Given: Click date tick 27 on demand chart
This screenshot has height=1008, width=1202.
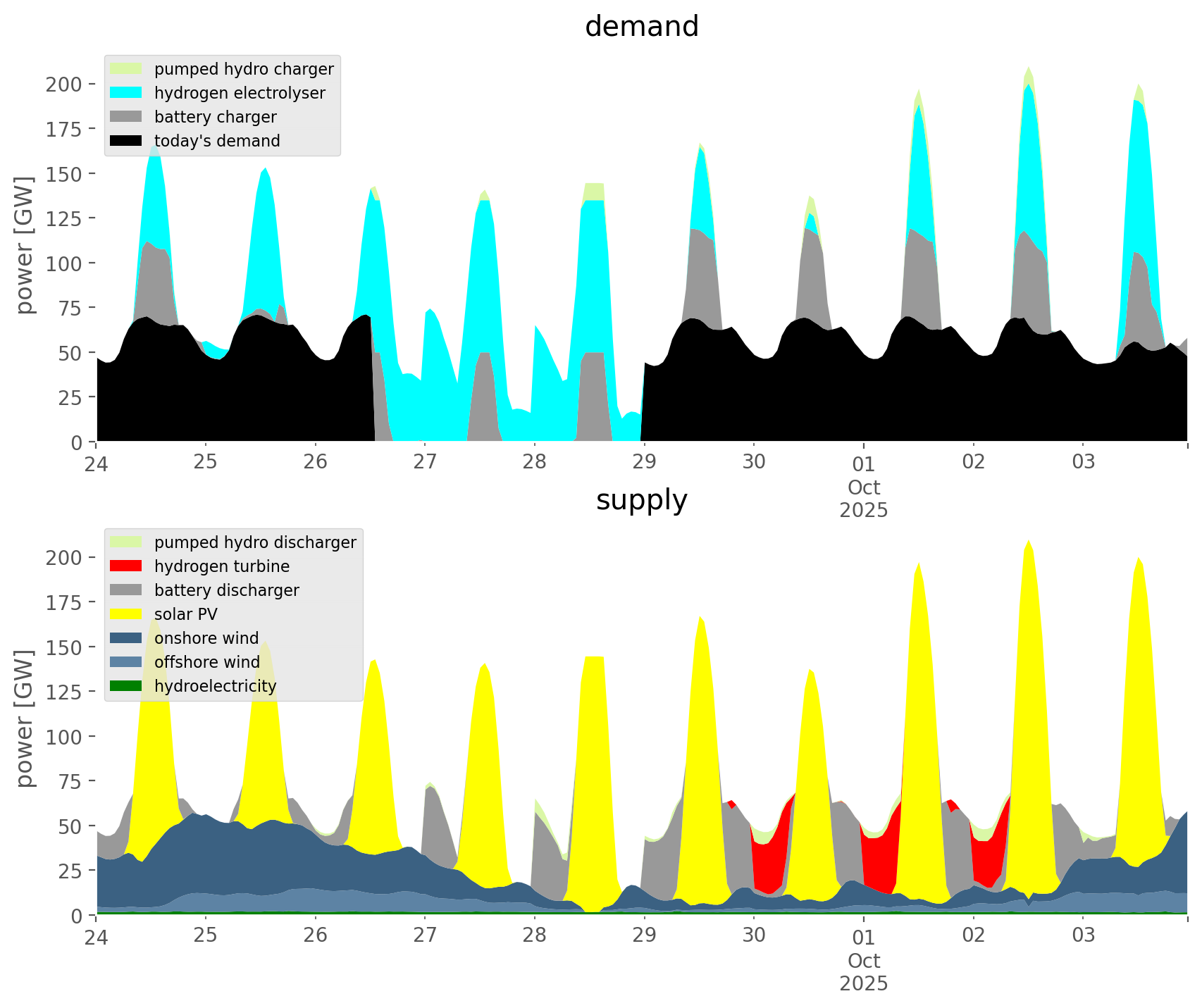Looking at the screenshot, I should [x=425, y=463].
